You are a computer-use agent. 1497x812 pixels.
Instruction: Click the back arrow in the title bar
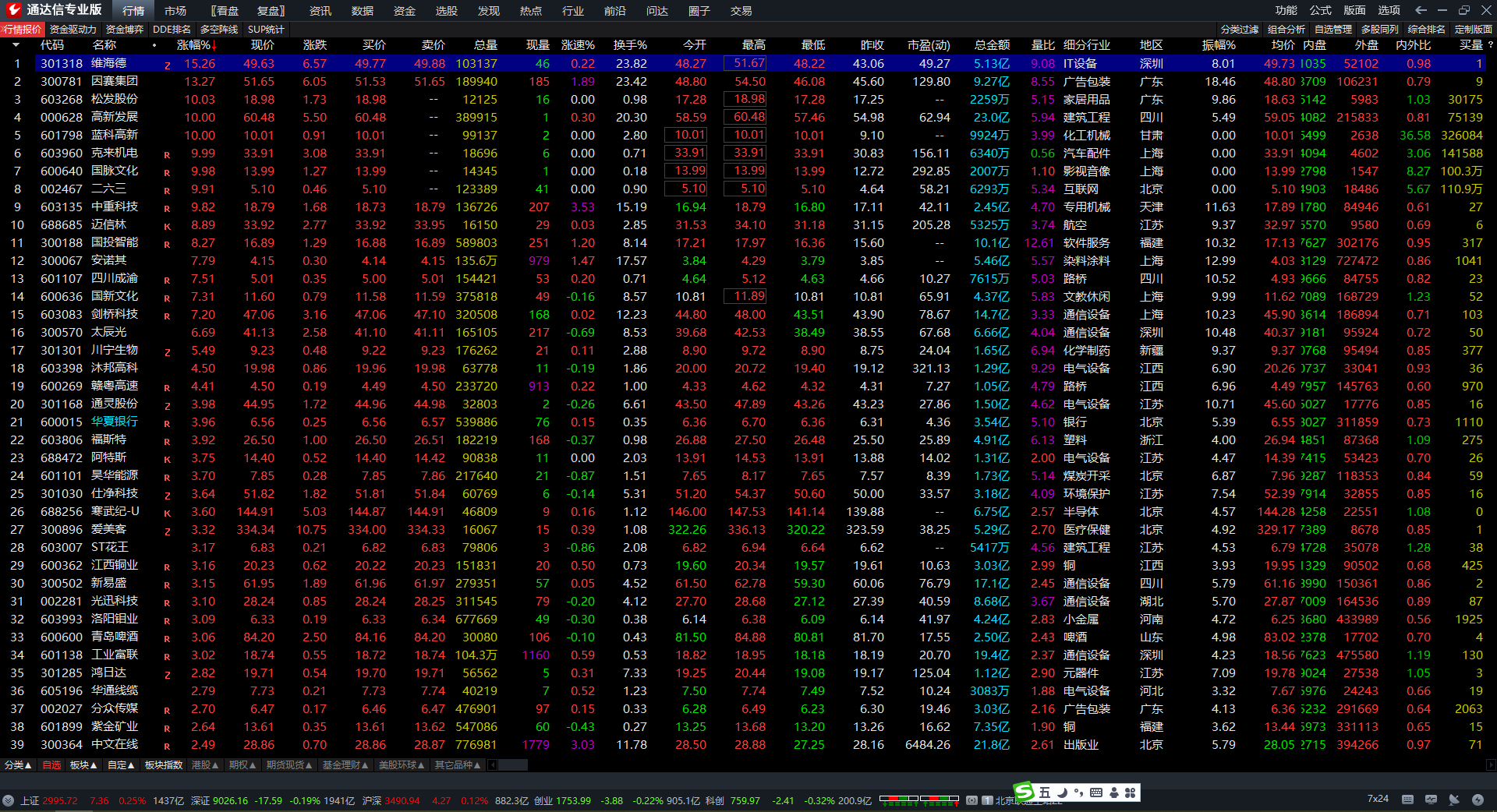pos(1421,10)
